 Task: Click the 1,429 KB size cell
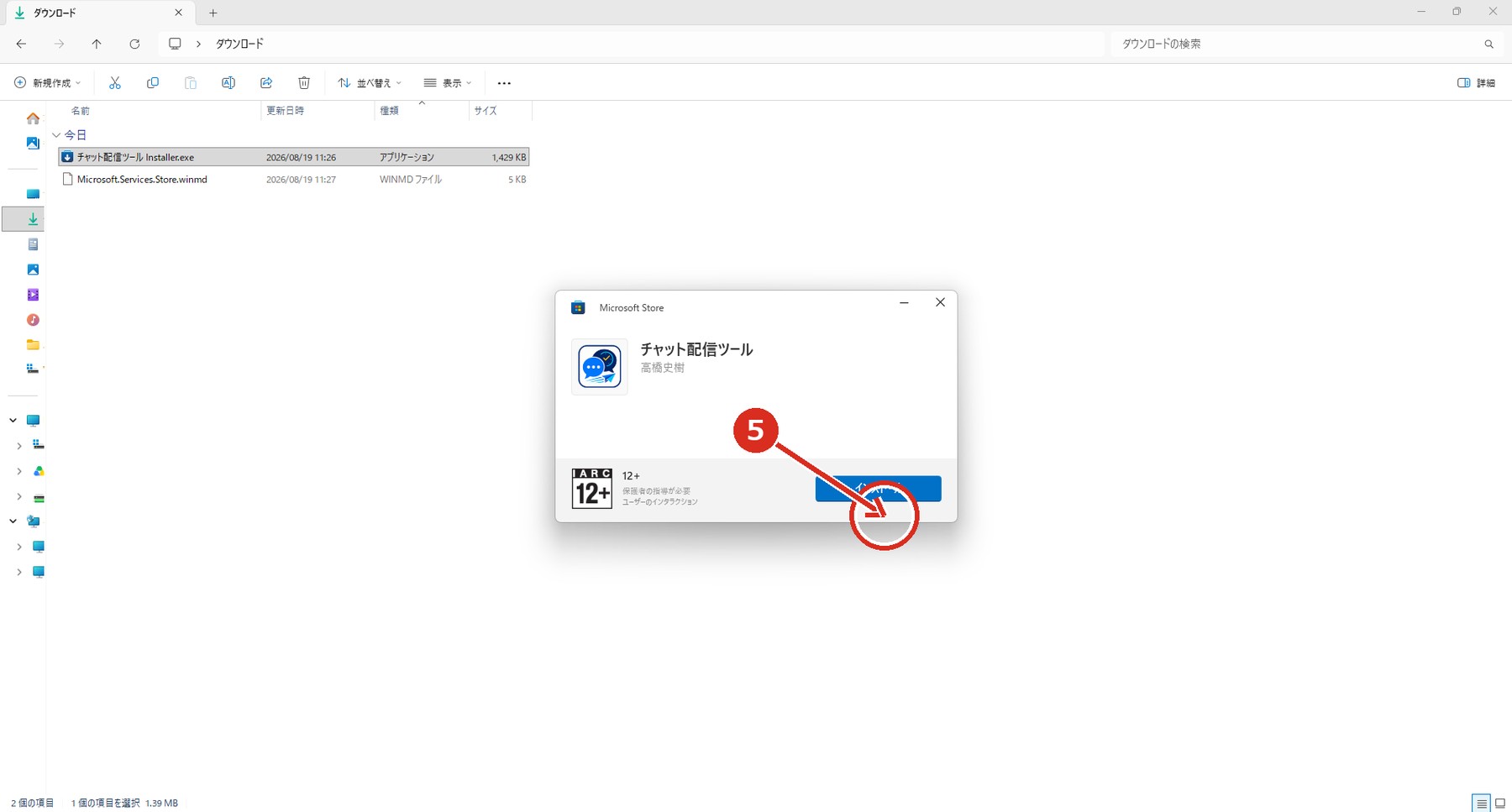[509, 157]
